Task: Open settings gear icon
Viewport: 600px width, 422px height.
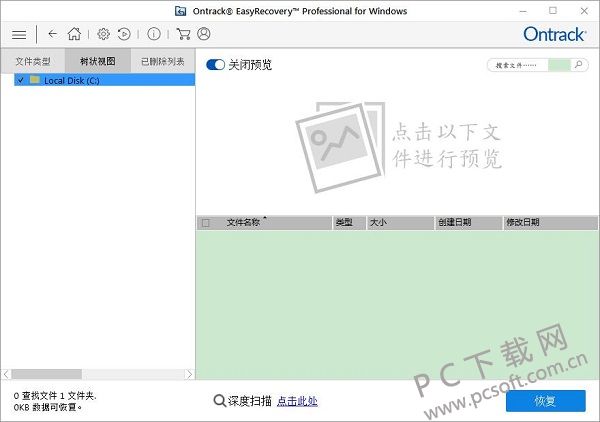Action: [x=103, y=34]
